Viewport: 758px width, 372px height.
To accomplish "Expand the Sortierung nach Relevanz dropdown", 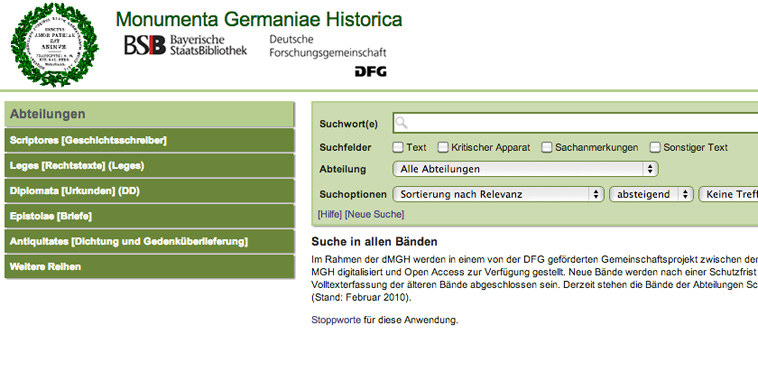I will [498, 194].
